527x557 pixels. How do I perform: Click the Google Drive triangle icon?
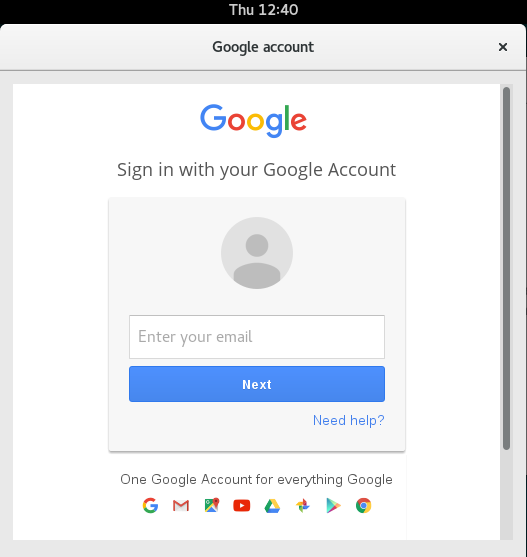(x=272, y=506)
